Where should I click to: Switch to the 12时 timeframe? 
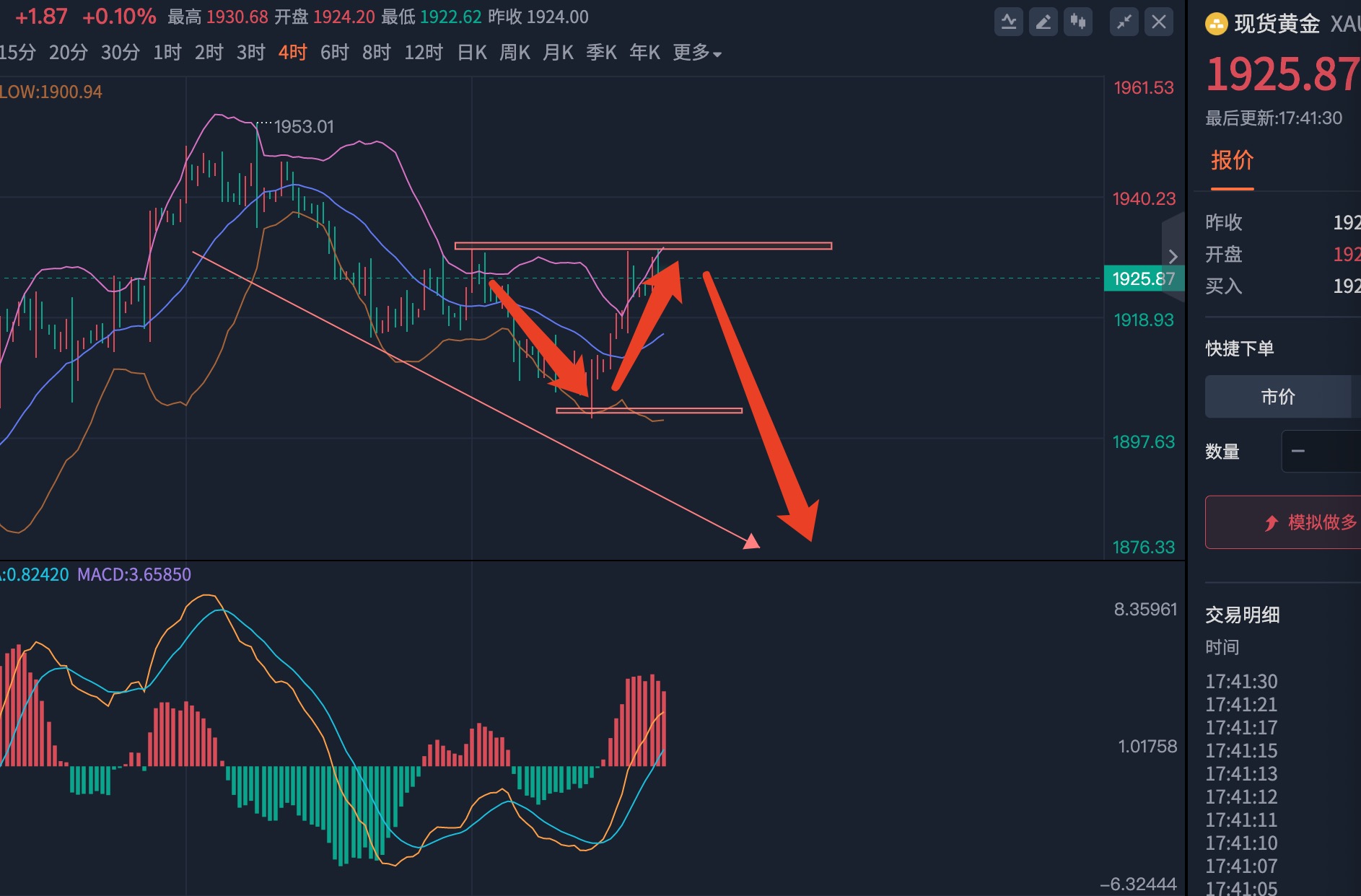point(424,53)
